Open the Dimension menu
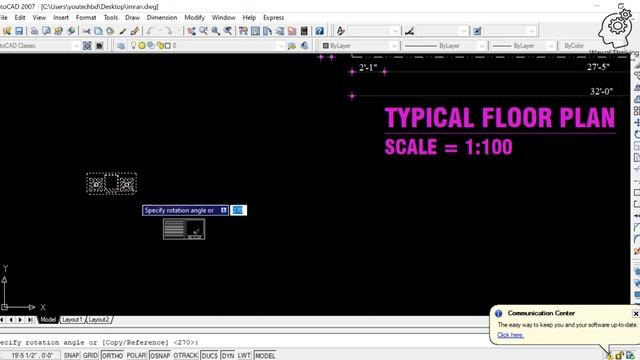Viewport: 640px width, 360px height. point(162,18)
